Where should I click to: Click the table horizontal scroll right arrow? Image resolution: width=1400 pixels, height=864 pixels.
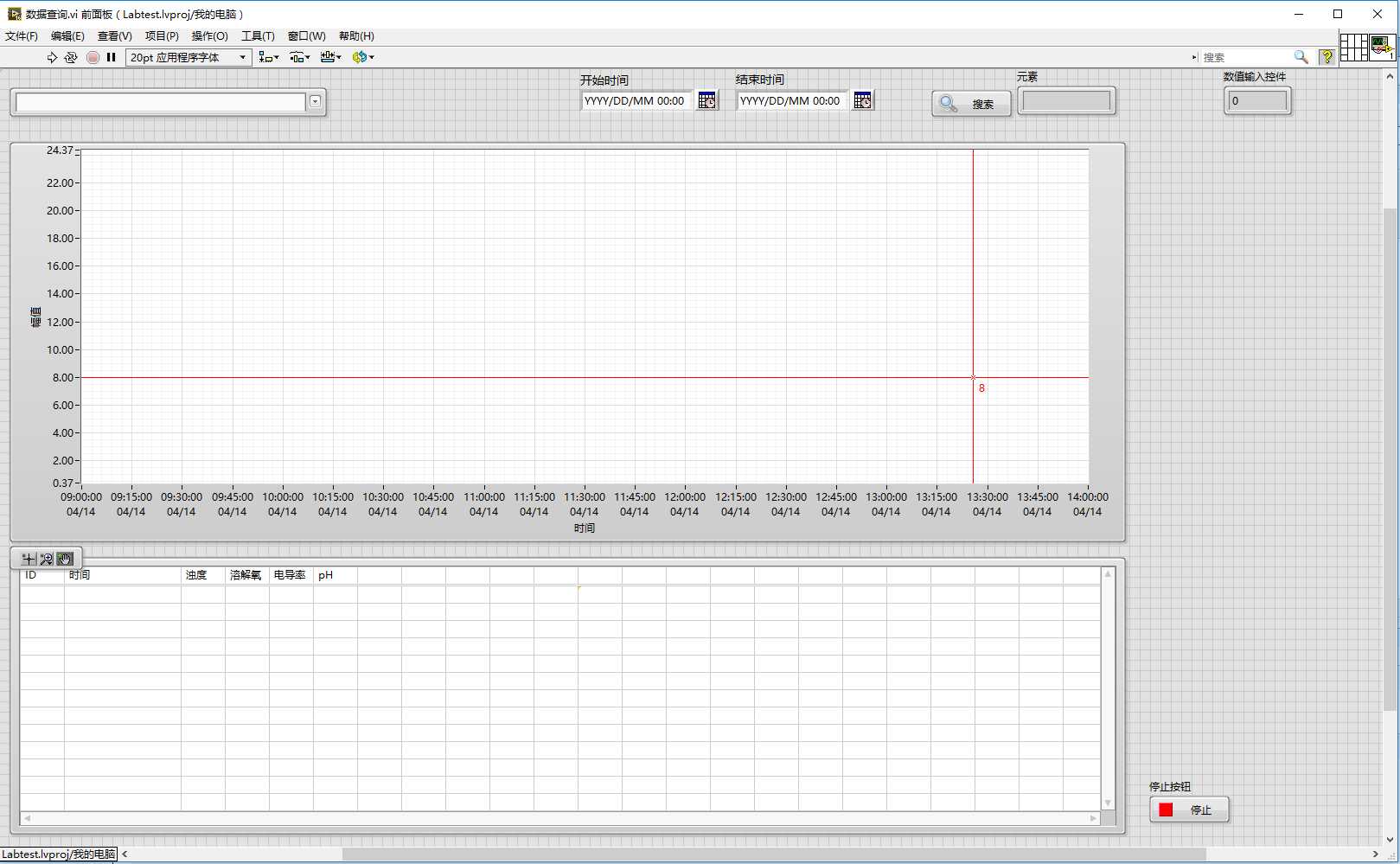[1094, 818]
